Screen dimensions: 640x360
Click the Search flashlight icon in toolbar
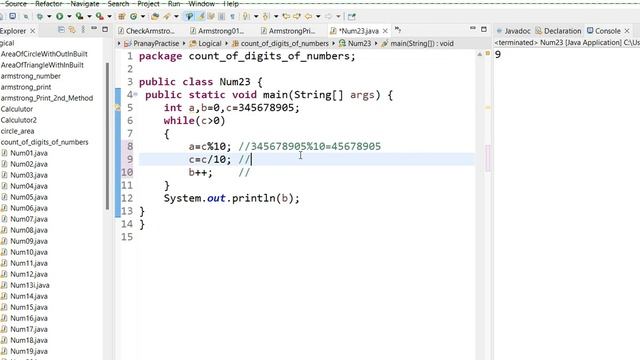(167, 16)
